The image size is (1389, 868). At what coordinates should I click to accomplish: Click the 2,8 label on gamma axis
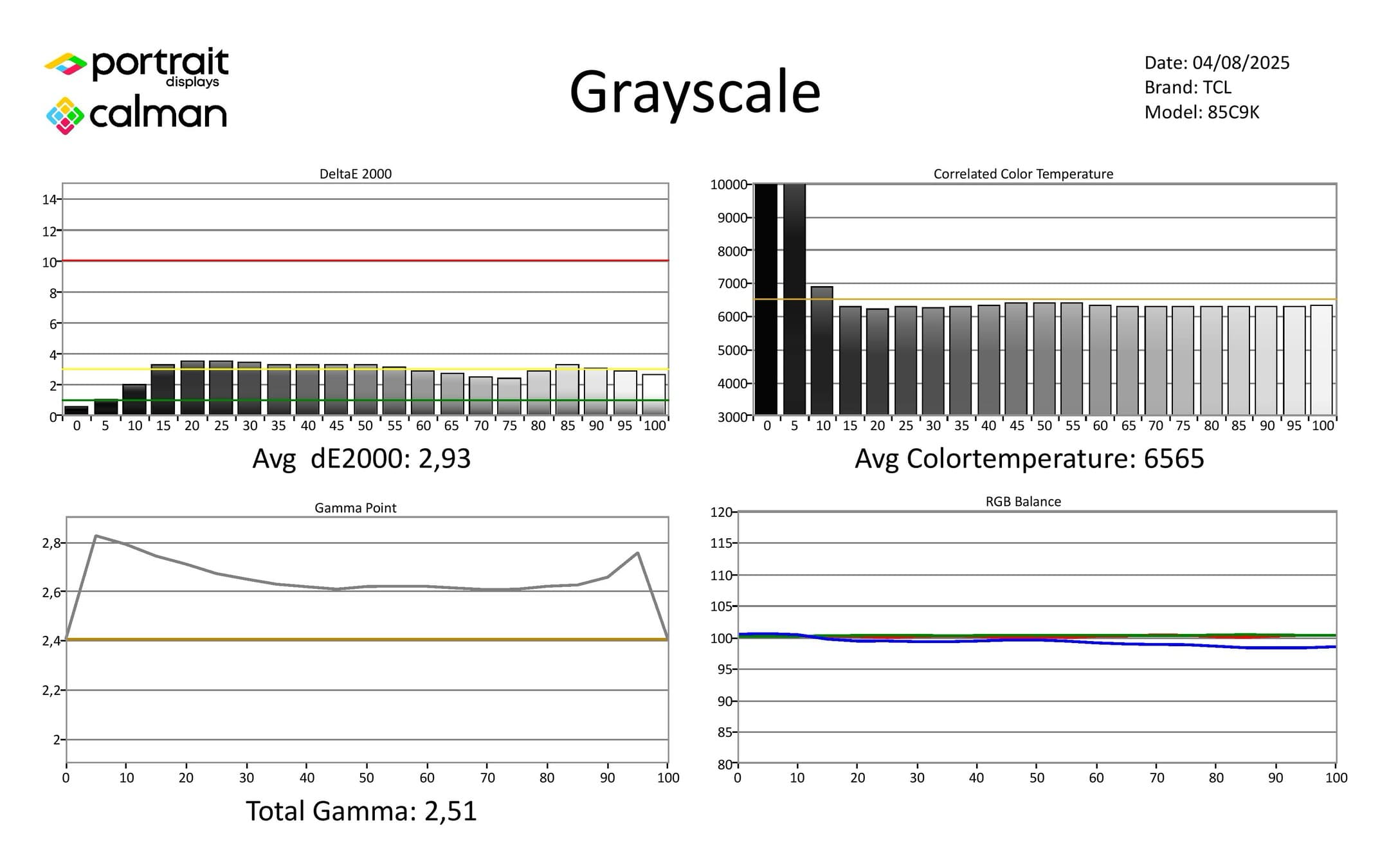pyautogui.click(x=51, y=543)
